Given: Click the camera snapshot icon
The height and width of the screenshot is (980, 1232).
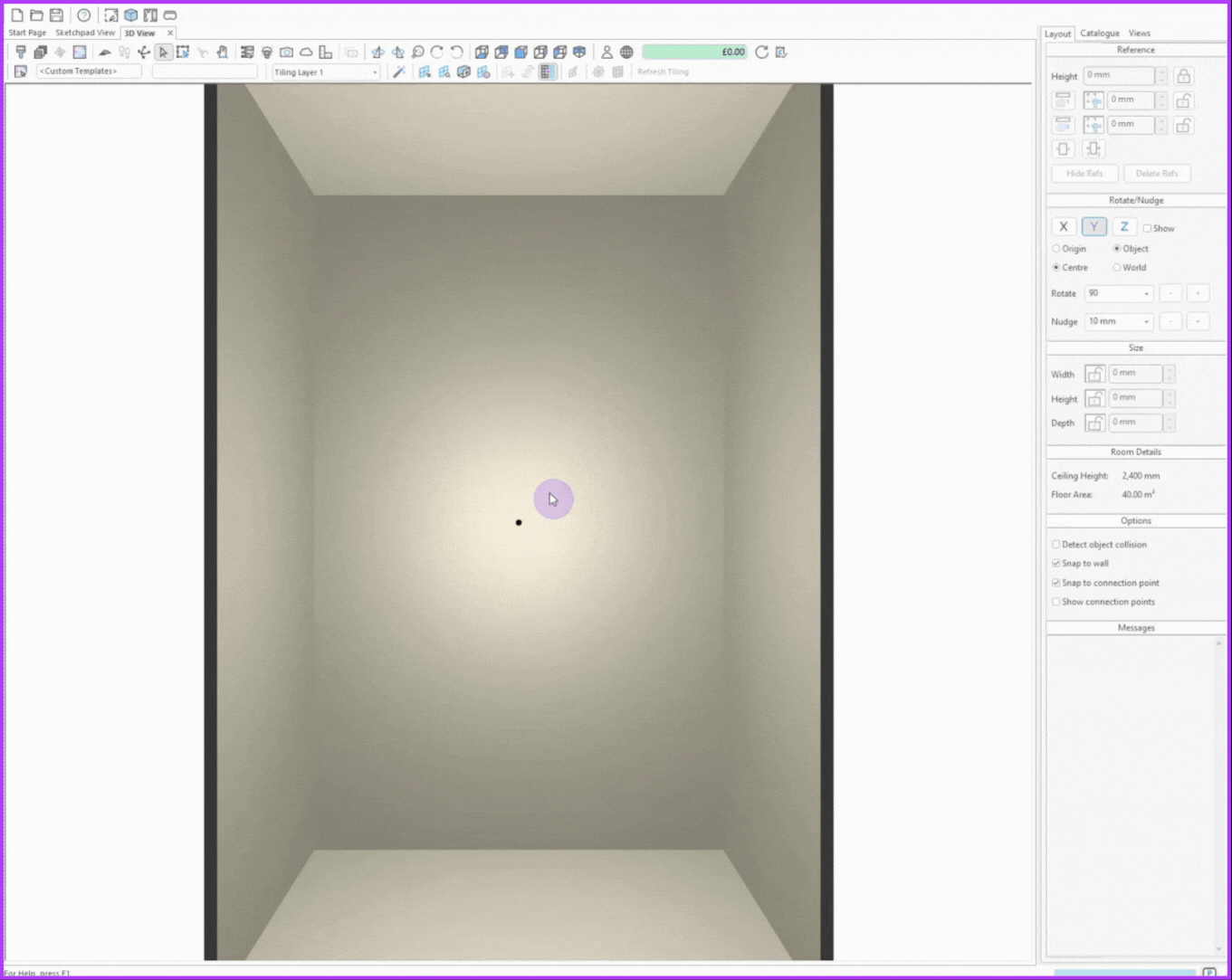Looking at the screenshot, I should [286, 52].
